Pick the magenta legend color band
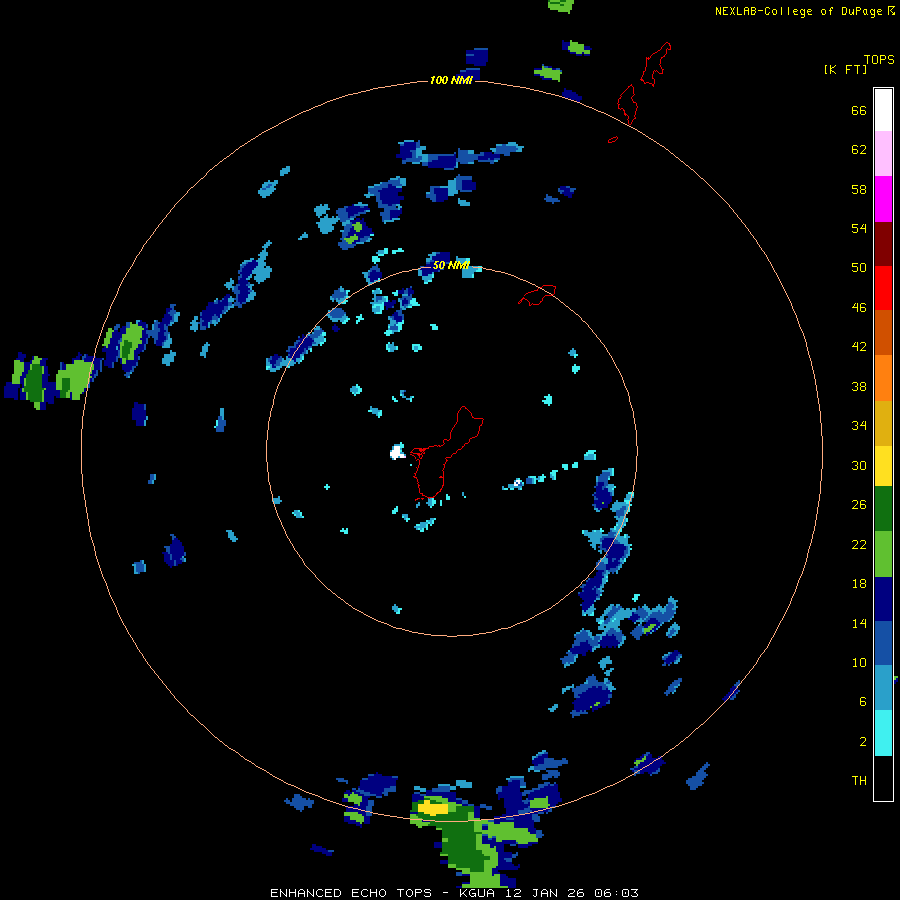The height and width of the screenshot is (900, 900). (883, 199)
